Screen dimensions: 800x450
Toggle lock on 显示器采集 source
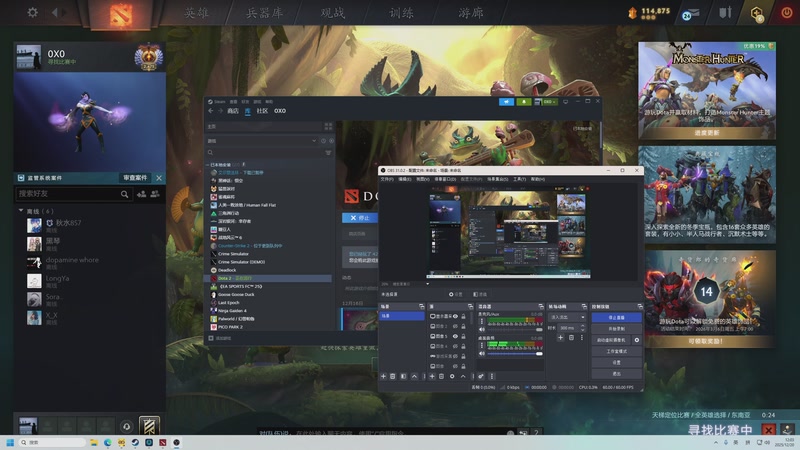tap(463, 316)
